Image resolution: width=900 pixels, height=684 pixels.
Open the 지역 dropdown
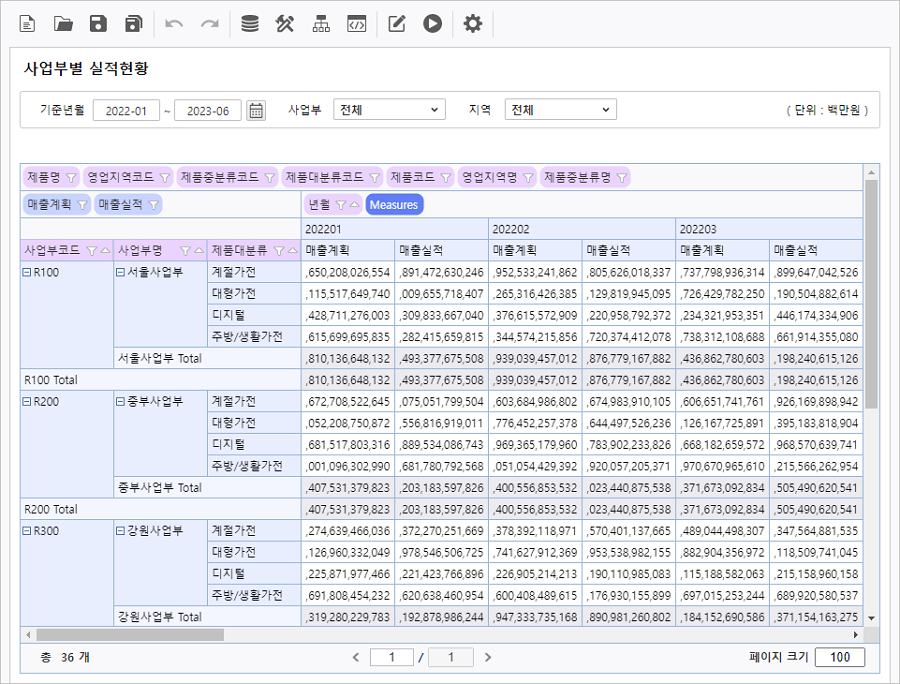pyautogui.click(x=560, y=110)
